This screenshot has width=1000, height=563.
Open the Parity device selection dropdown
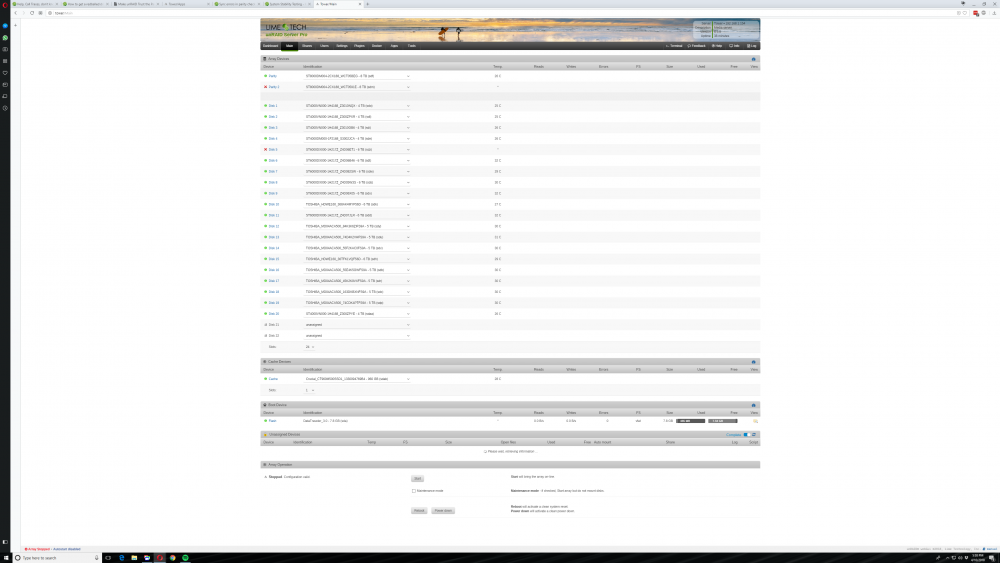357,76
